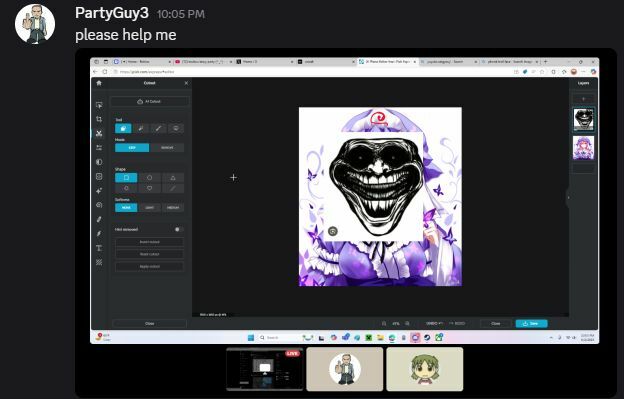This screenshot has height=399, width=624.
Task: Set softness to None
Action: coord(126,208)
